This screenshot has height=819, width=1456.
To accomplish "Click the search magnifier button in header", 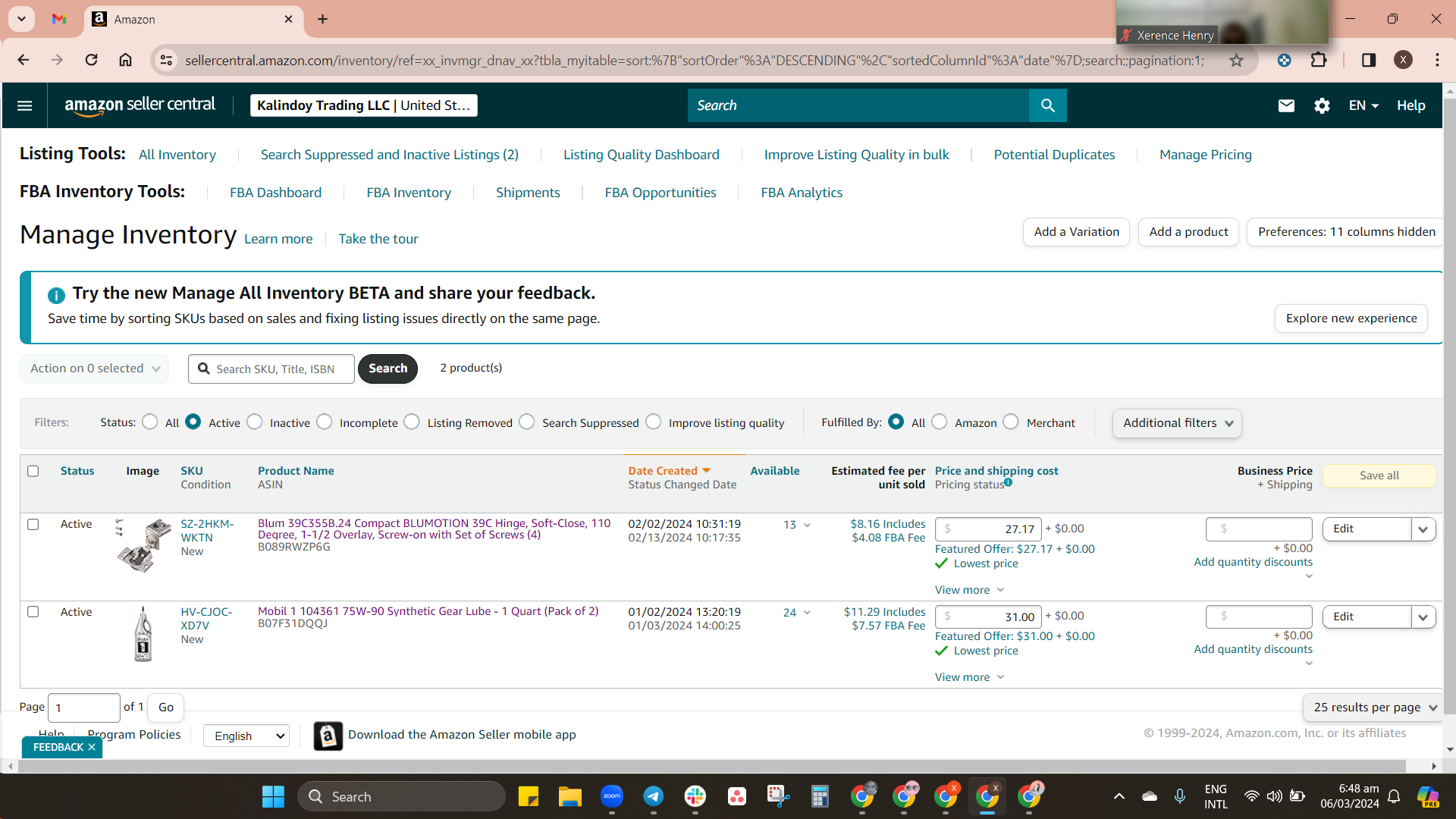I will [x=1047, y=105].
